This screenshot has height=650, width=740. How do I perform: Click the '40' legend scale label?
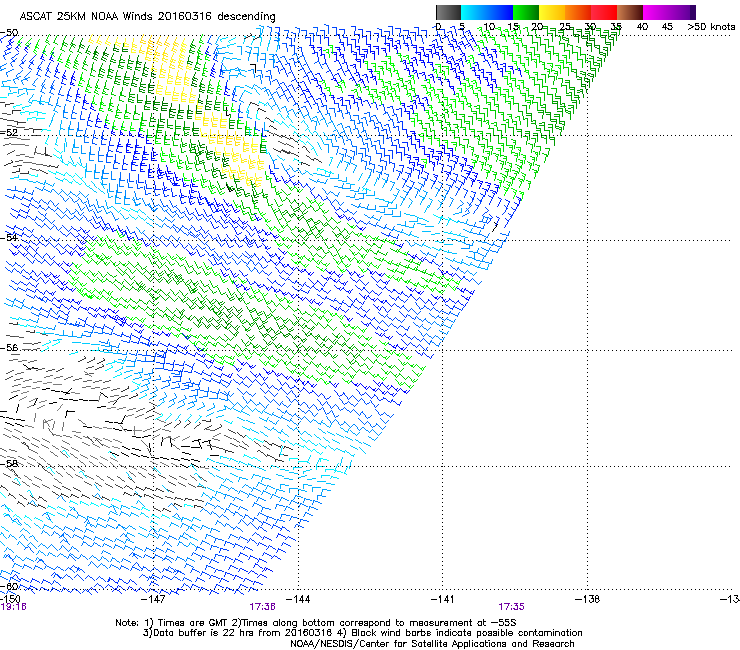click(x=642, y=26)
